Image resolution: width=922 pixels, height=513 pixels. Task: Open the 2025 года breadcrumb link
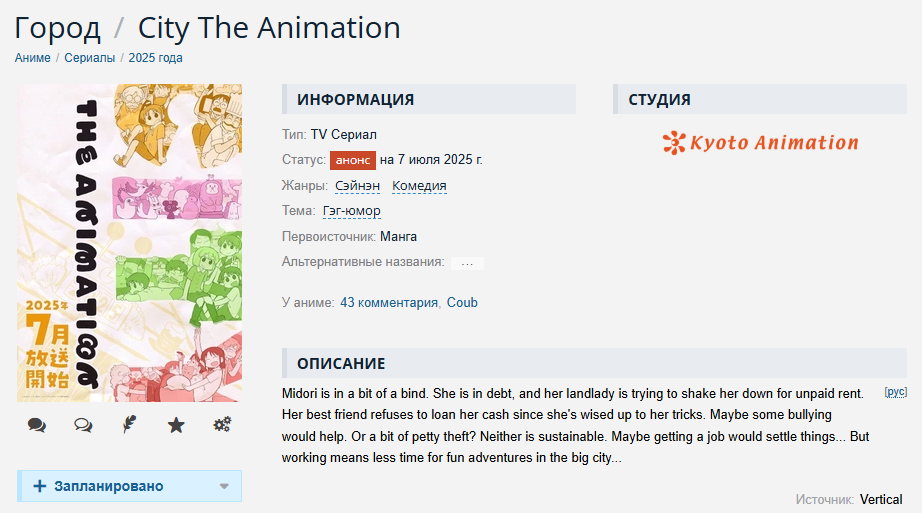(x=155, y=58)
